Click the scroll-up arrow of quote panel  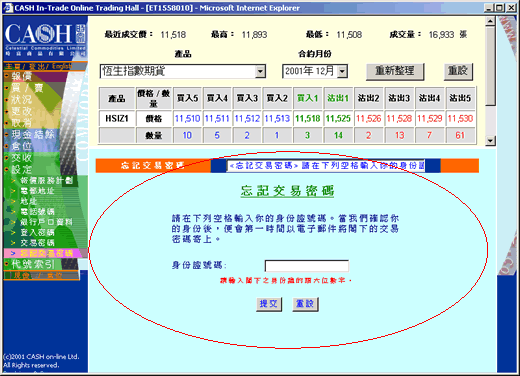[490, 21]
